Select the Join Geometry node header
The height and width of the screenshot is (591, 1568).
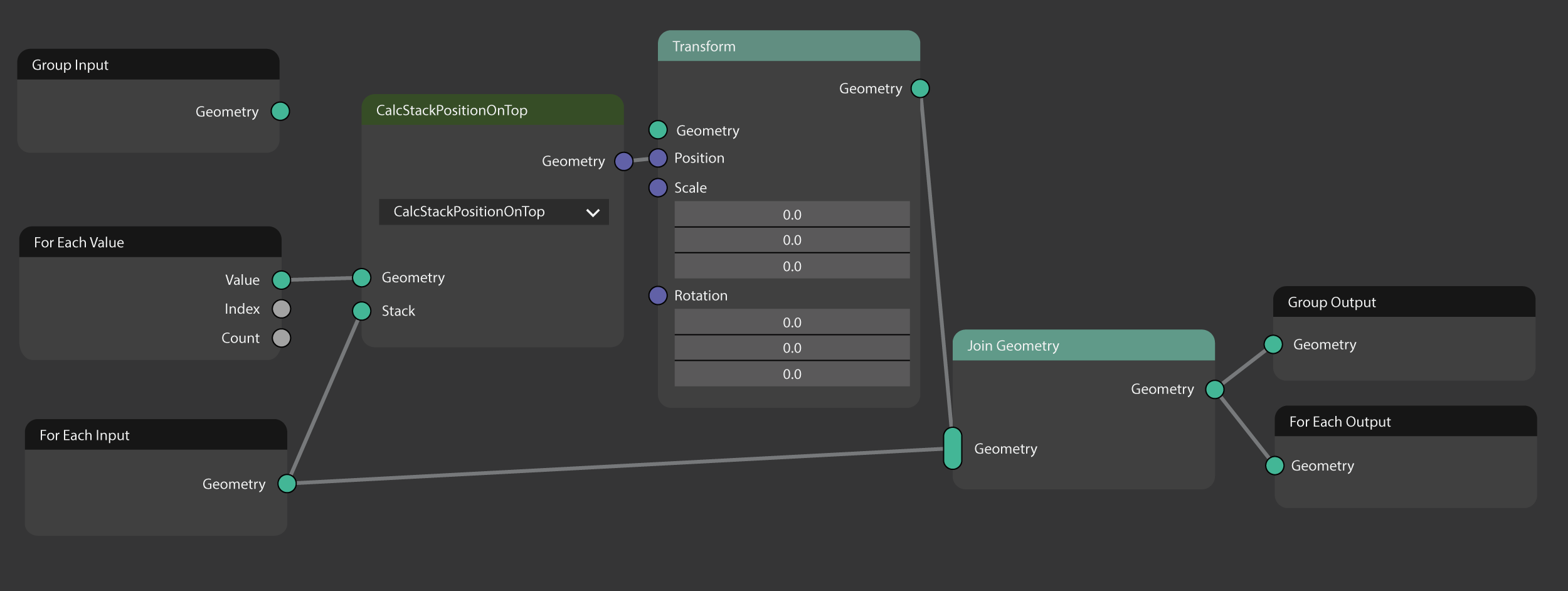(x=1083, y=345)
